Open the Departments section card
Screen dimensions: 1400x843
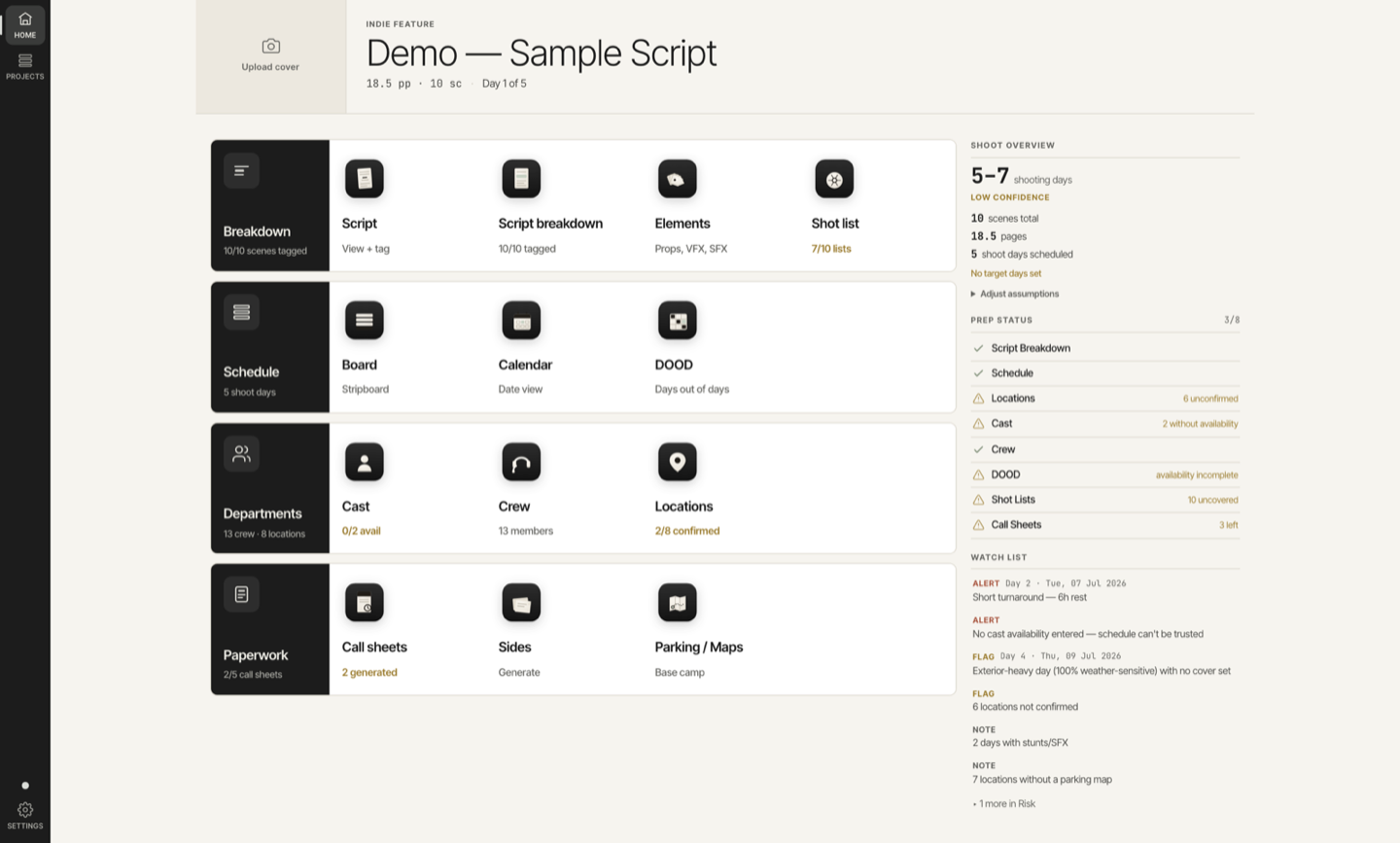click(270, 488)
